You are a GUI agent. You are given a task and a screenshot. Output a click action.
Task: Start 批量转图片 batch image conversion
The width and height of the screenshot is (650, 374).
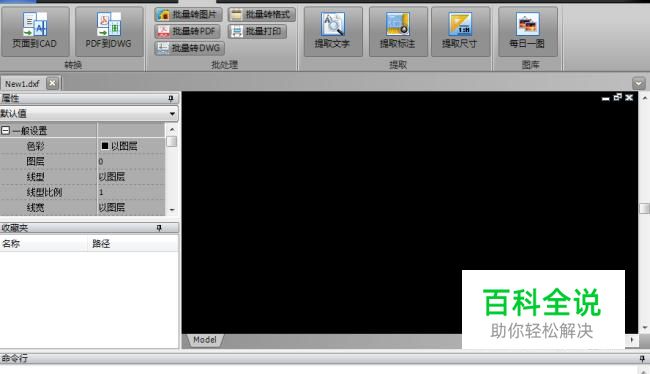[x=189, y=15]
